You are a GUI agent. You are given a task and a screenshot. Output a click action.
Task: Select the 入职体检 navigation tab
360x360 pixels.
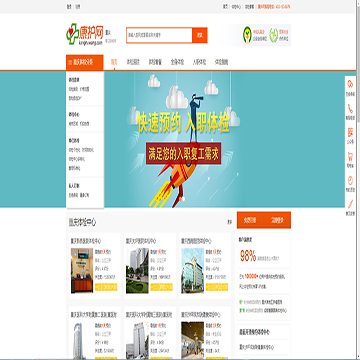[199, 62]
